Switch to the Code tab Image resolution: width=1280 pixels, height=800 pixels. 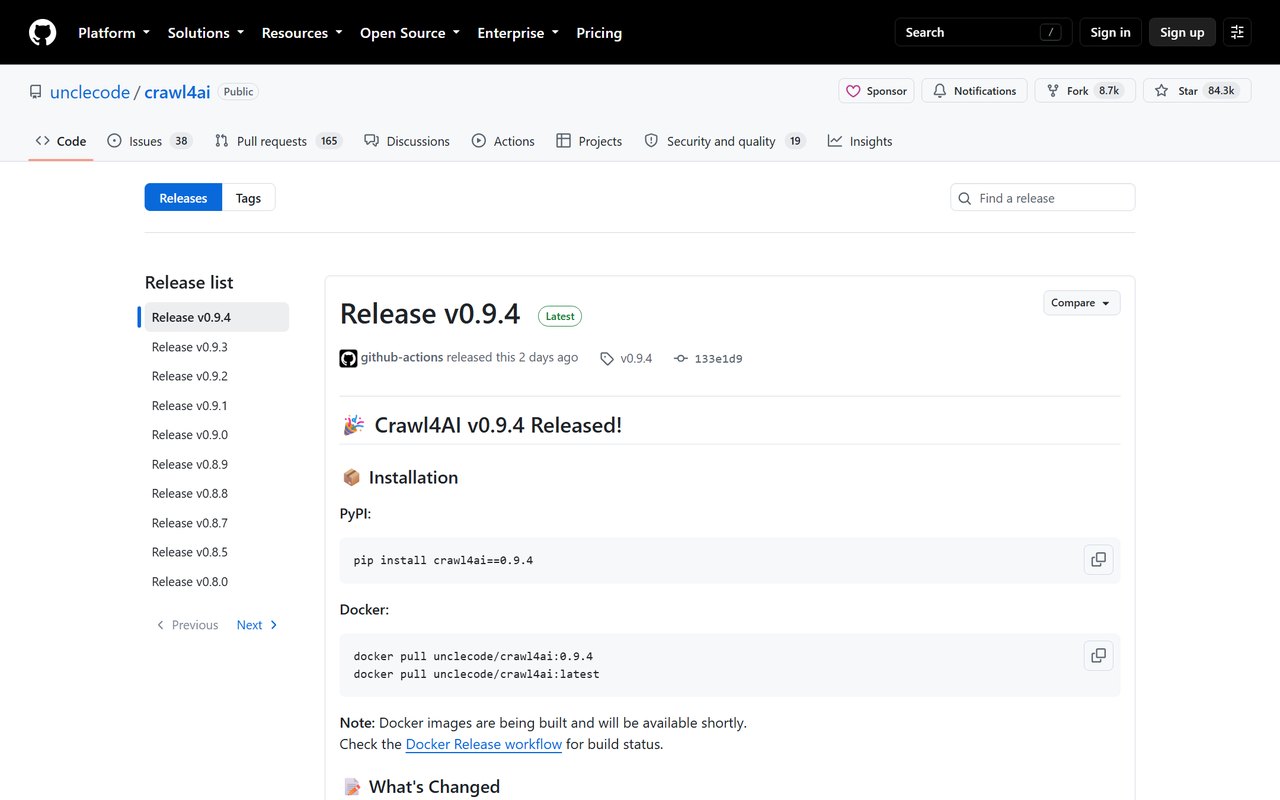[x=61, y=141]
